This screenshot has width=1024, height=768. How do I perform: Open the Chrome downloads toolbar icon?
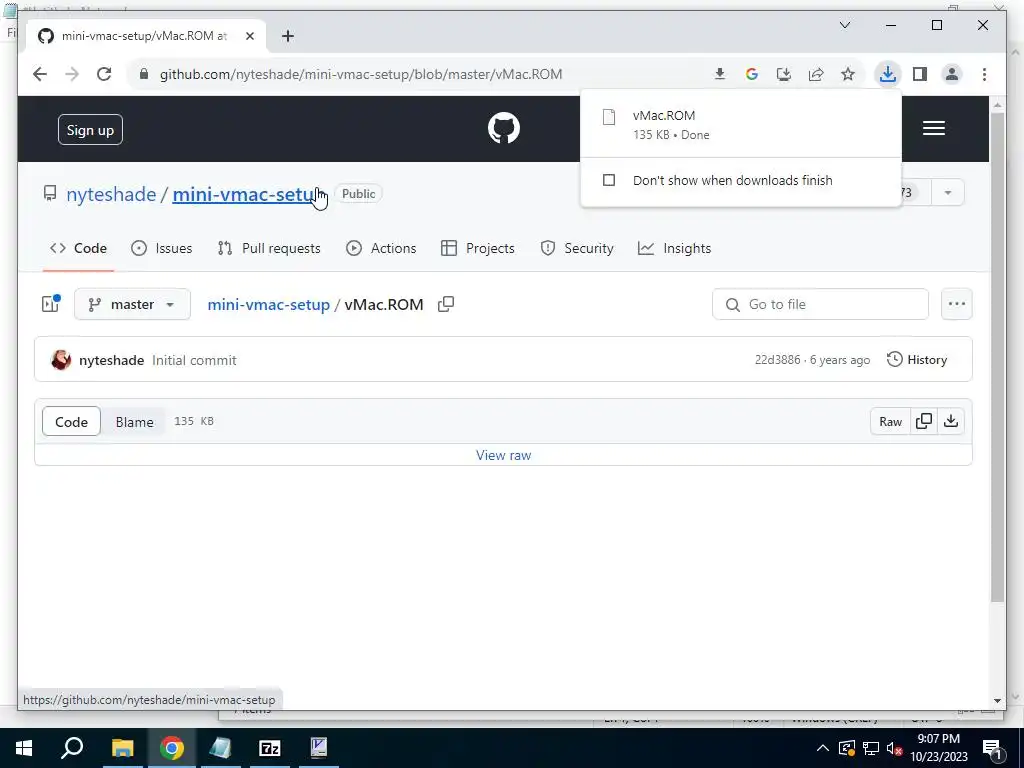(888, 74)
